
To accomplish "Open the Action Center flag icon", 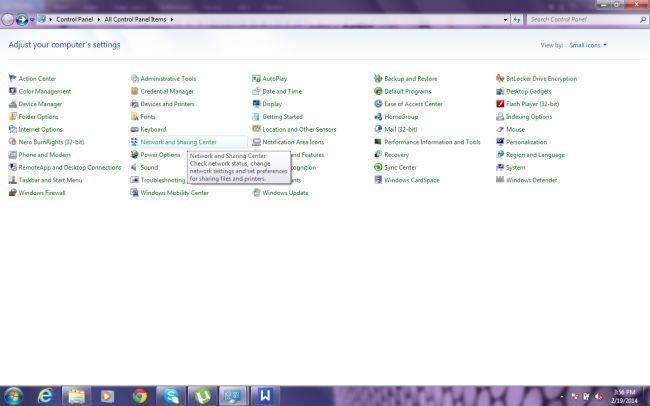I will click(12, 78).
